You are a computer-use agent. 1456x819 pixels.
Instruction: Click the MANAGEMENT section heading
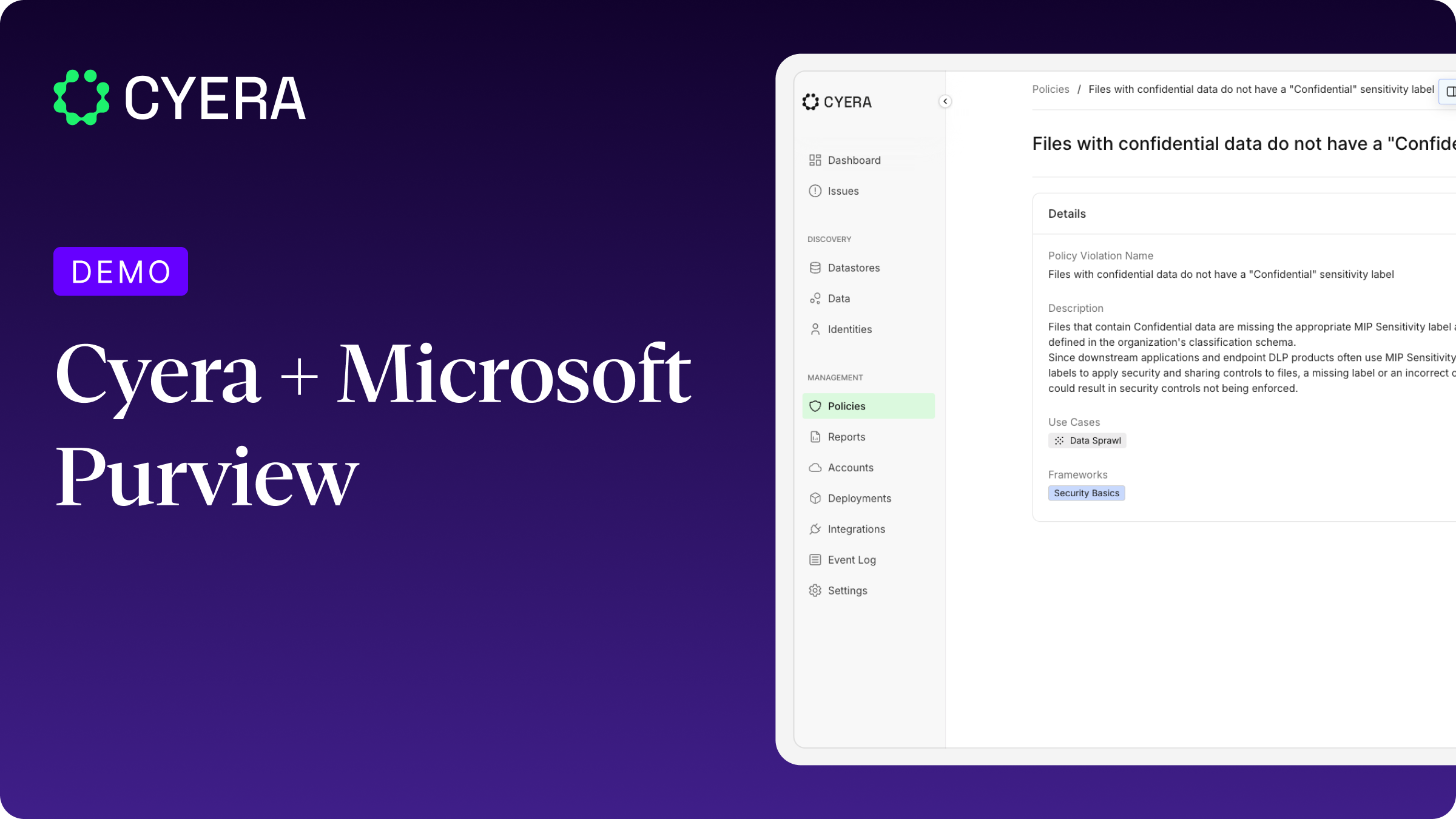(835, 378)
